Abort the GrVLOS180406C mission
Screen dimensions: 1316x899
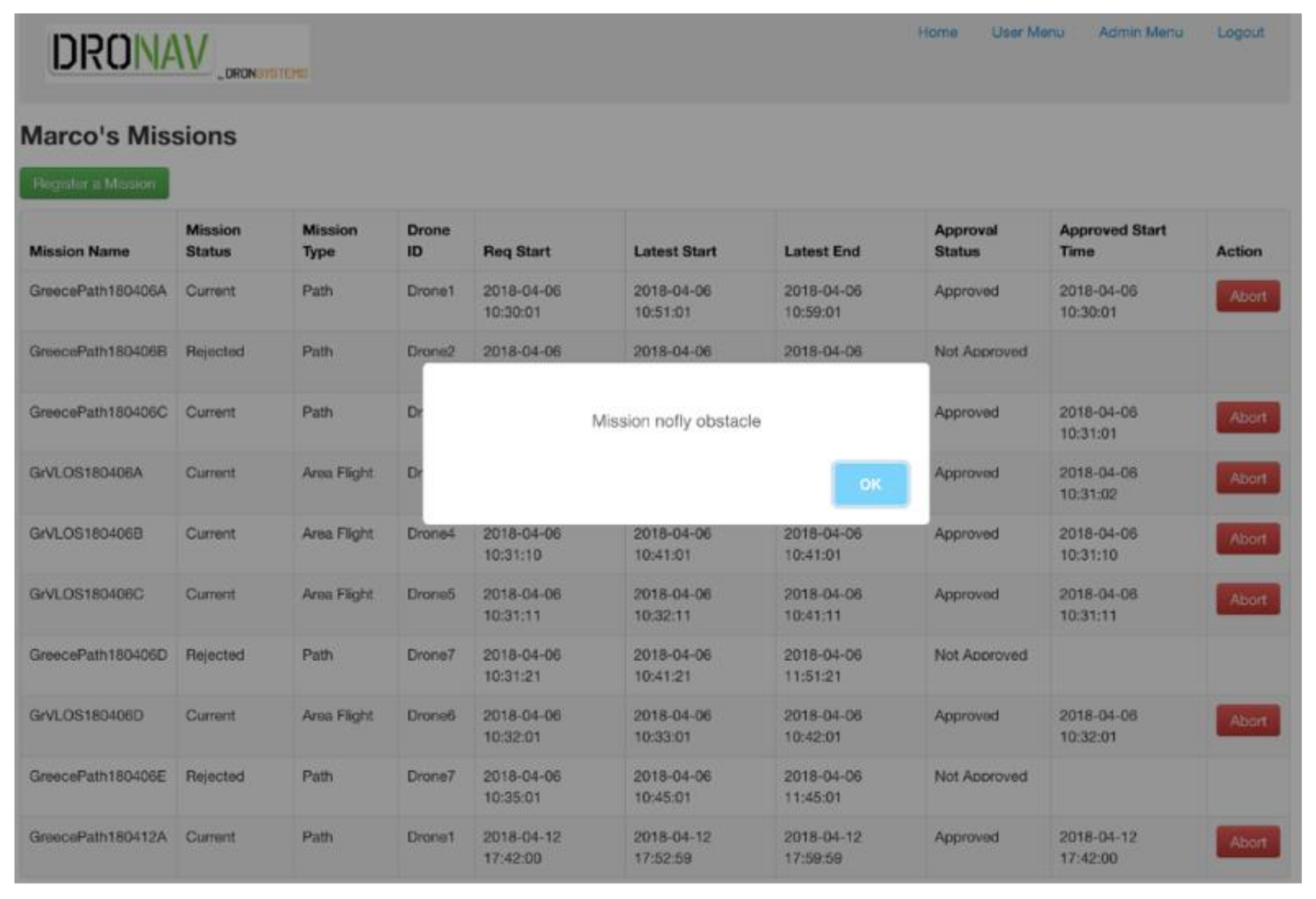click(1248, 599)
